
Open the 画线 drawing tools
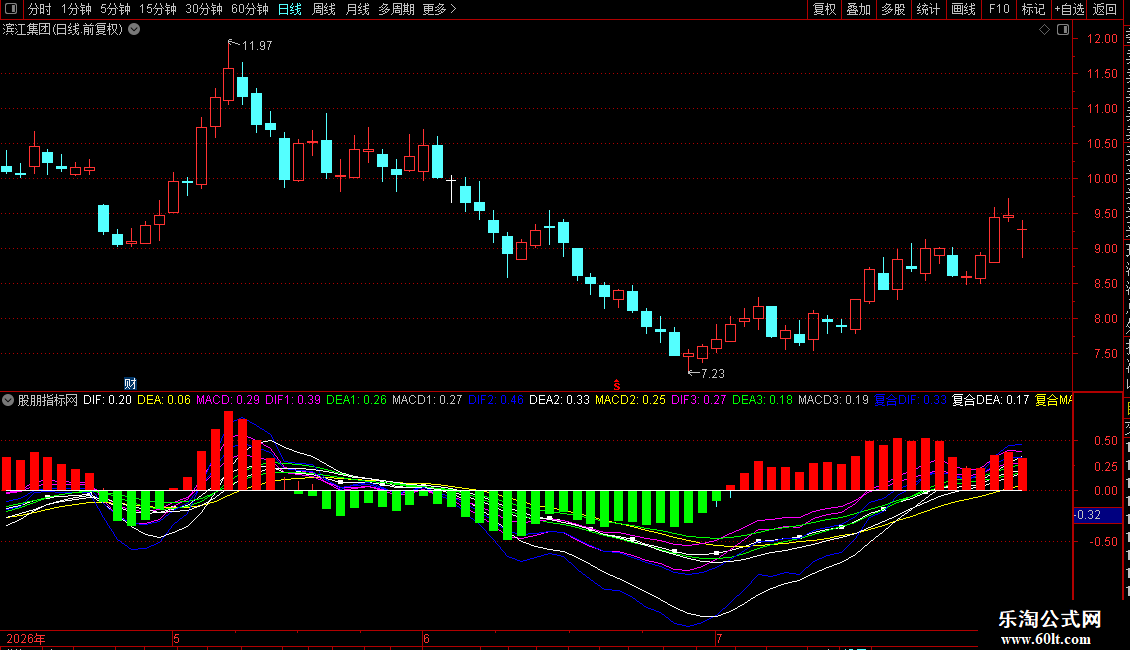(x=963, y=9)
